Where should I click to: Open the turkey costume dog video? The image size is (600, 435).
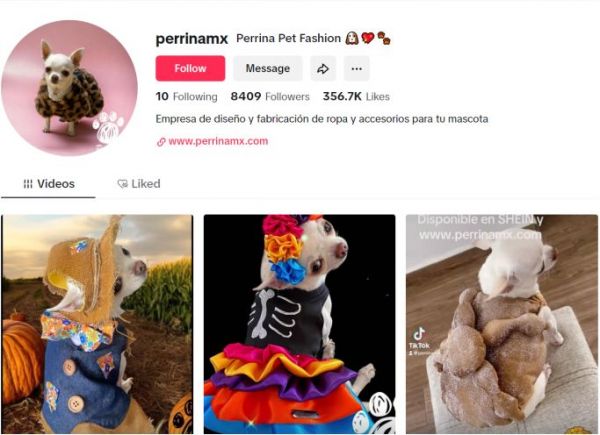tap(502, 324)
